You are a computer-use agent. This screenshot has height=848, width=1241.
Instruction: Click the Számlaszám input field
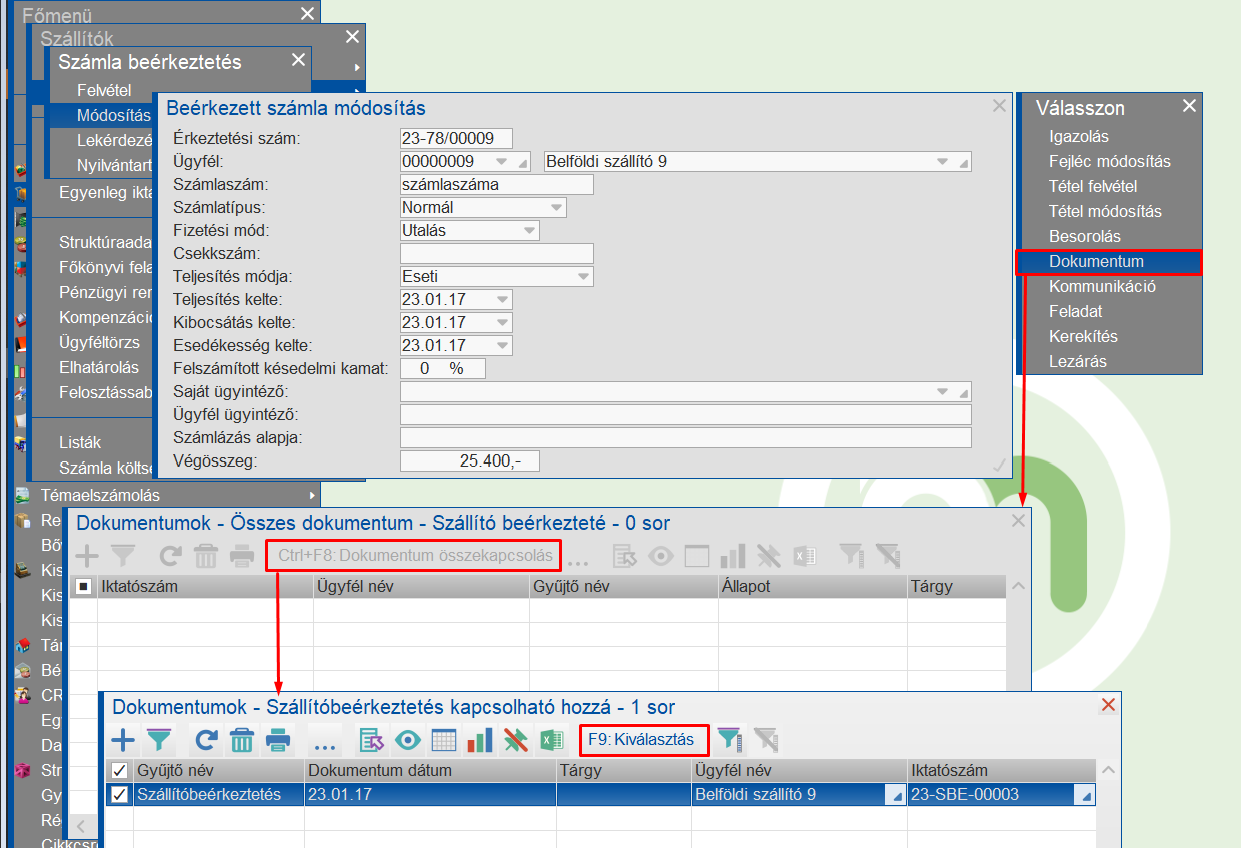tap(496, 184)
